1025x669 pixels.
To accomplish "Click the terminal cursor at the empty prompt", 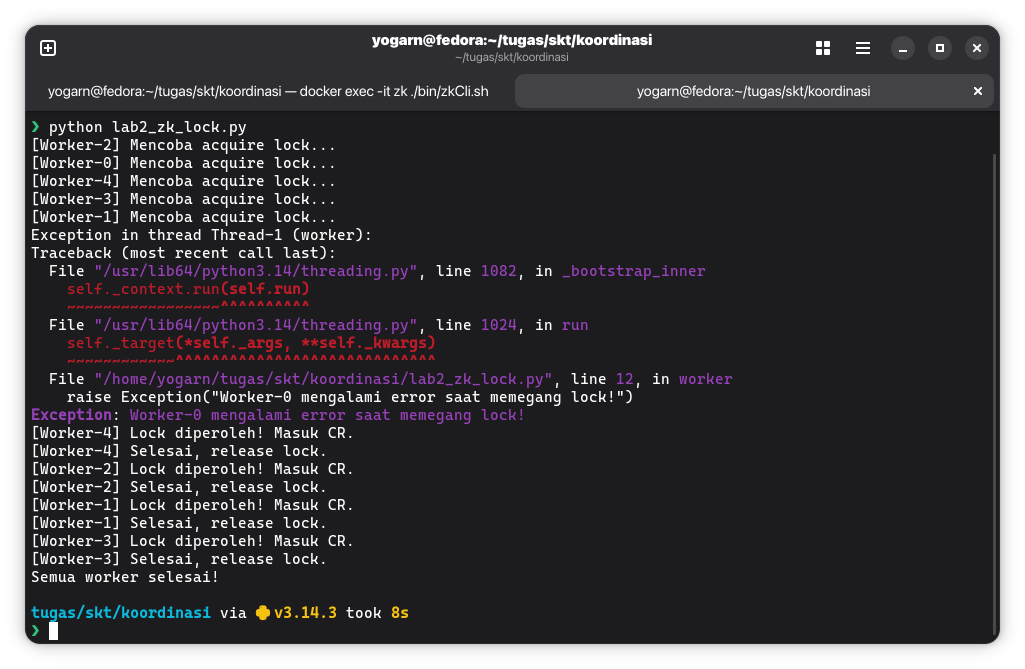I will [x=54, y=631].
